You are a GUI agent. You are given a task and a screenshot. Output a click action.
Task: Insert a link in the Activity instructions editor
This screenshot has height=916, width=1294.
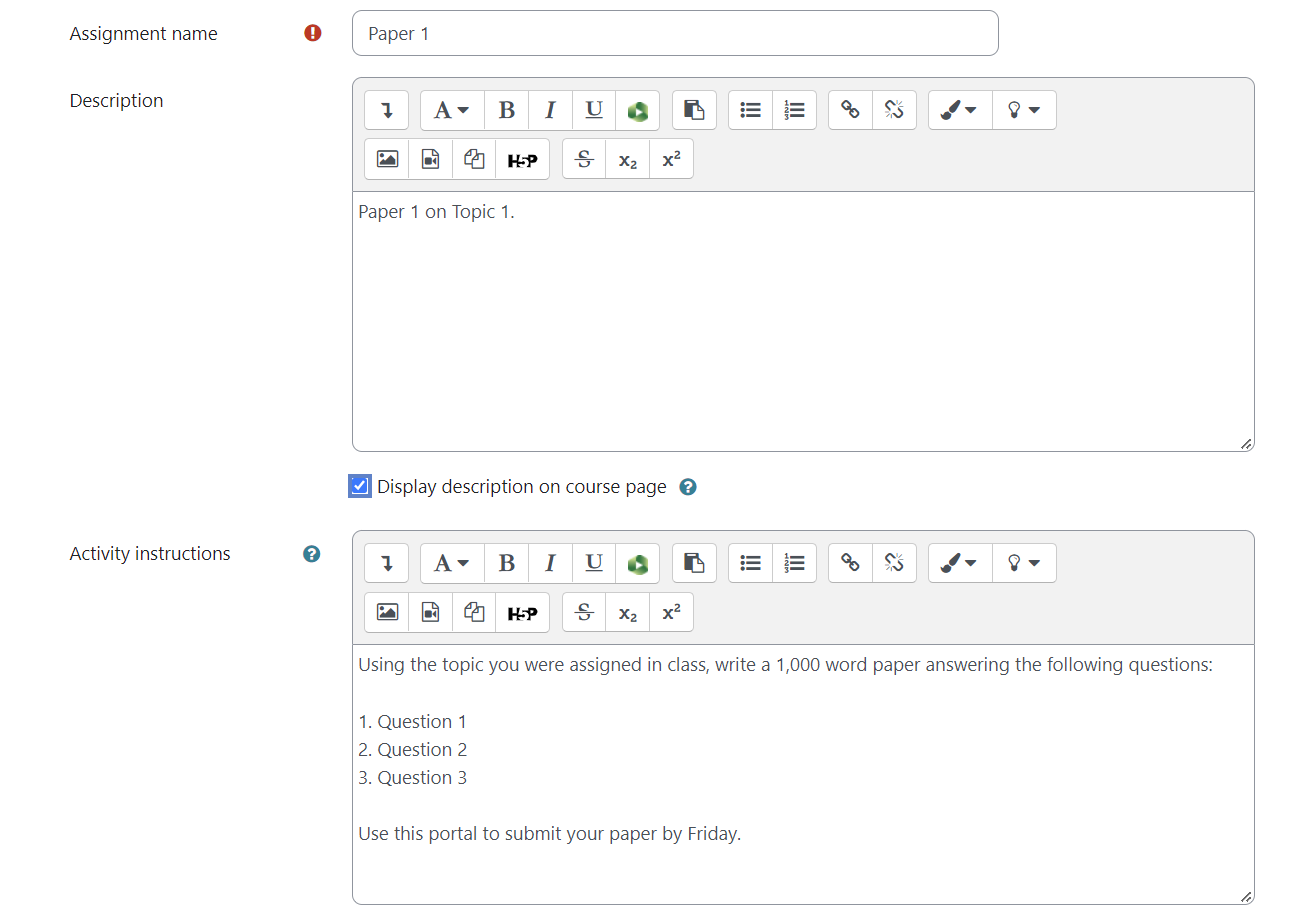851,564
